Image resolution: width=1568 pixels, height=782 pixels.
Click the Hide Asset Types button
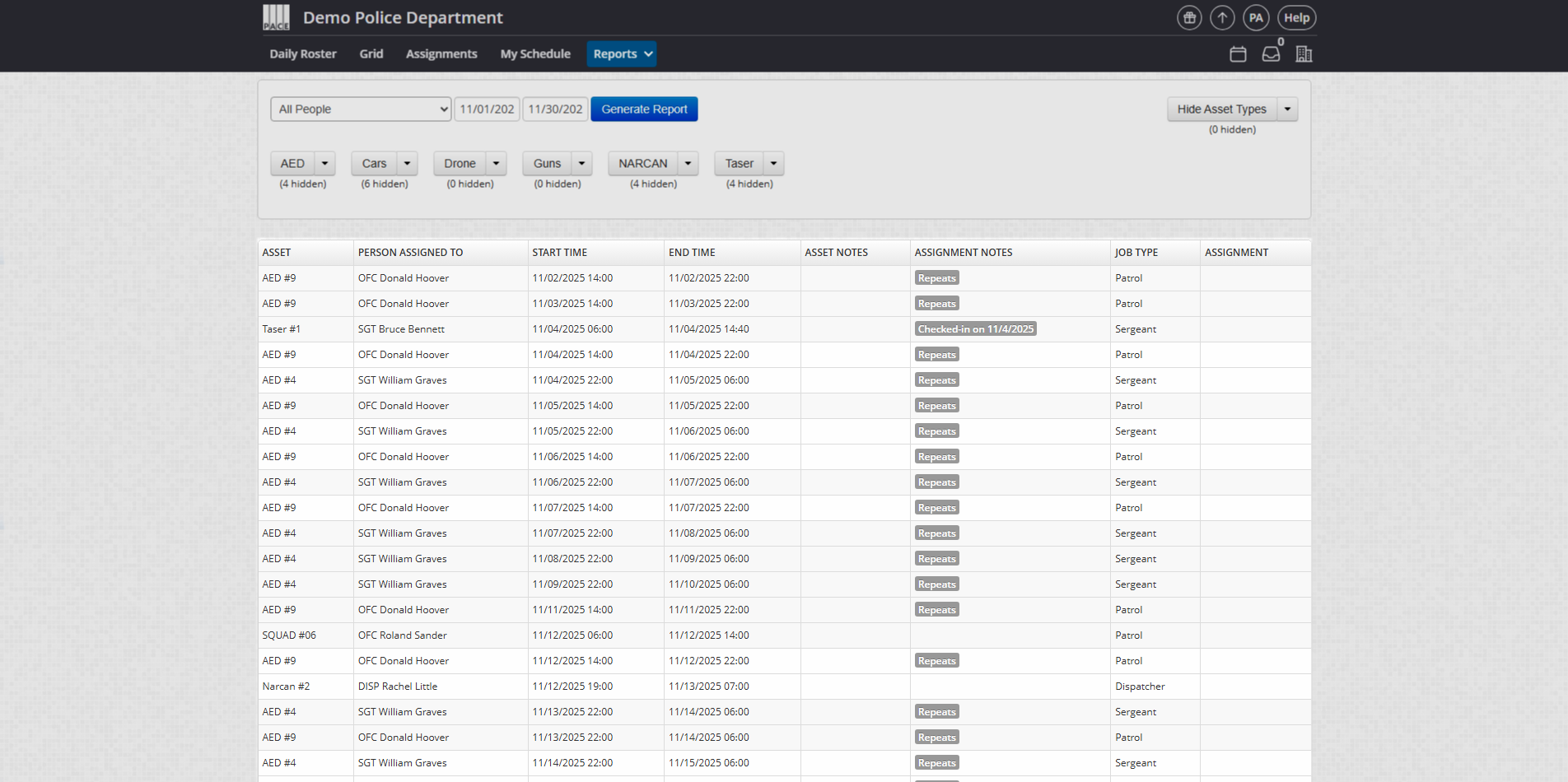(1221, 109)
